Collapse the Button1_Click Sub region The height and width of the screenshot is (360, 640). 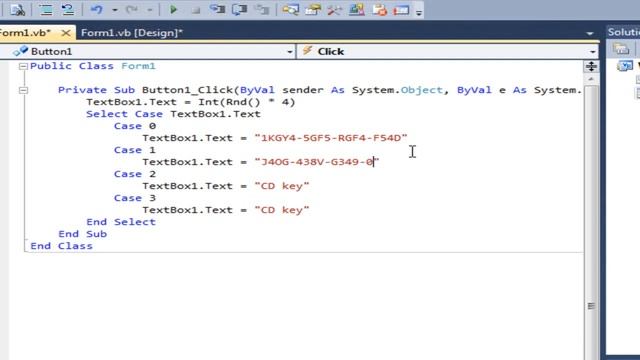[23, 90]
